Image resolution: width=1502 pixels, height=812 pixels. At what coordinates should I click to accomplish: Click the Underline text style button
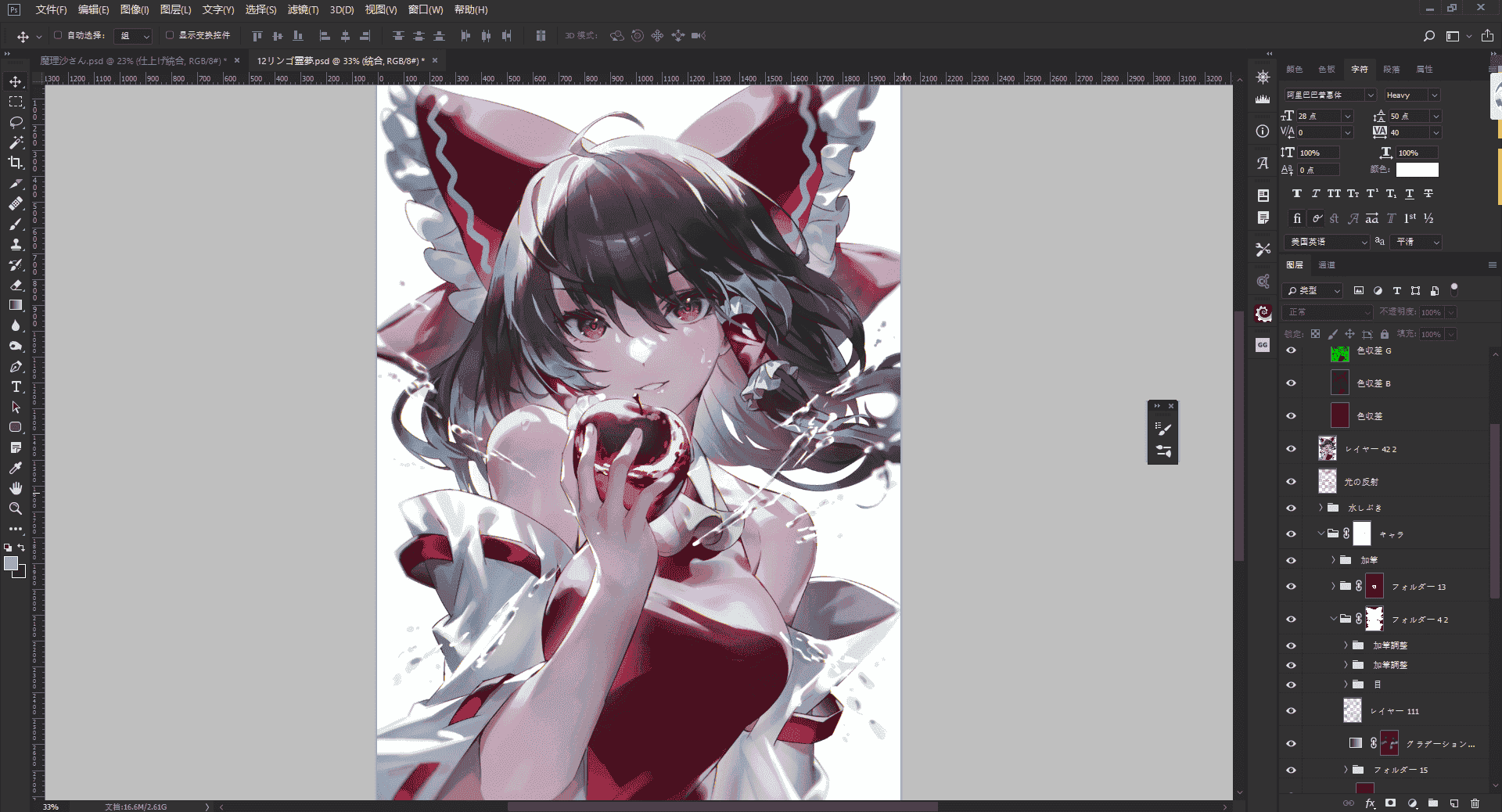(x=1410, y=193)
